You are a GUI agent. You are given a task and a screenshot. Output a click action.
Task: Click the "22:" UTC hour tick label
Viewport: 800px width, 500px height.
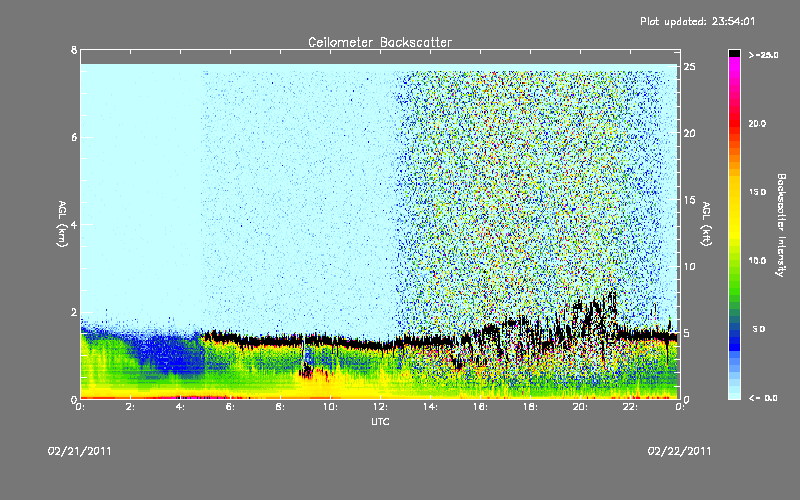point(630,407)
